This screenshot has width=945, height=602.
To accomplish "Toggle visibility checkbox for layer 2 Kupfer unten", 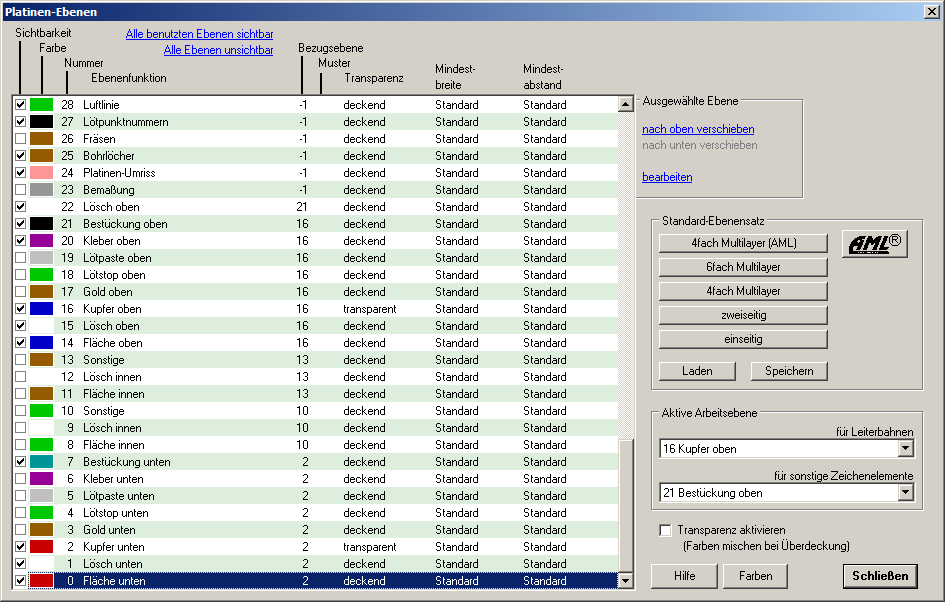I will 20,547.
